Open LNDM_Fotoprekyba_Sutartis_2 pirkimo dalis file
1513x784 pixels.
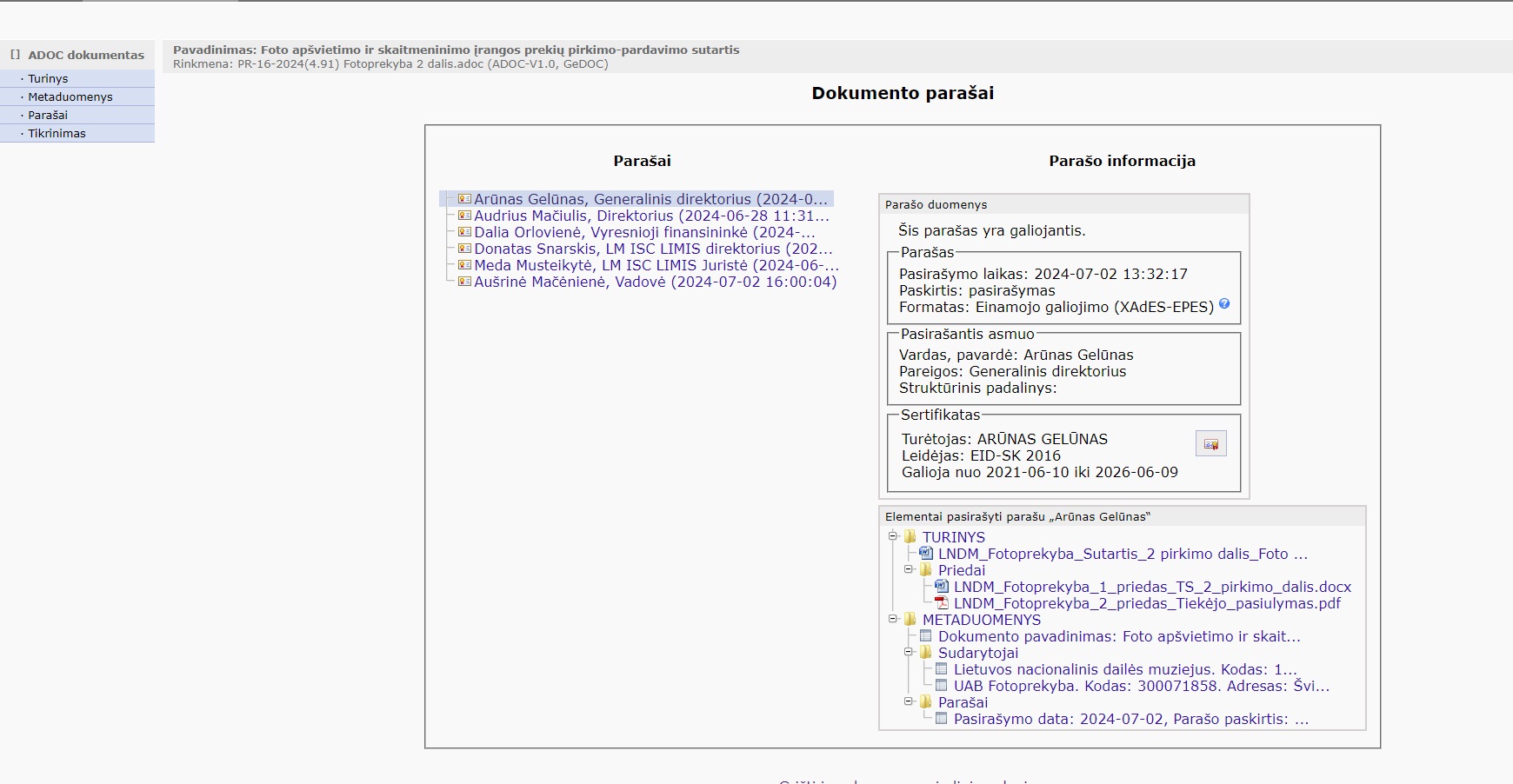[1122, 554]
